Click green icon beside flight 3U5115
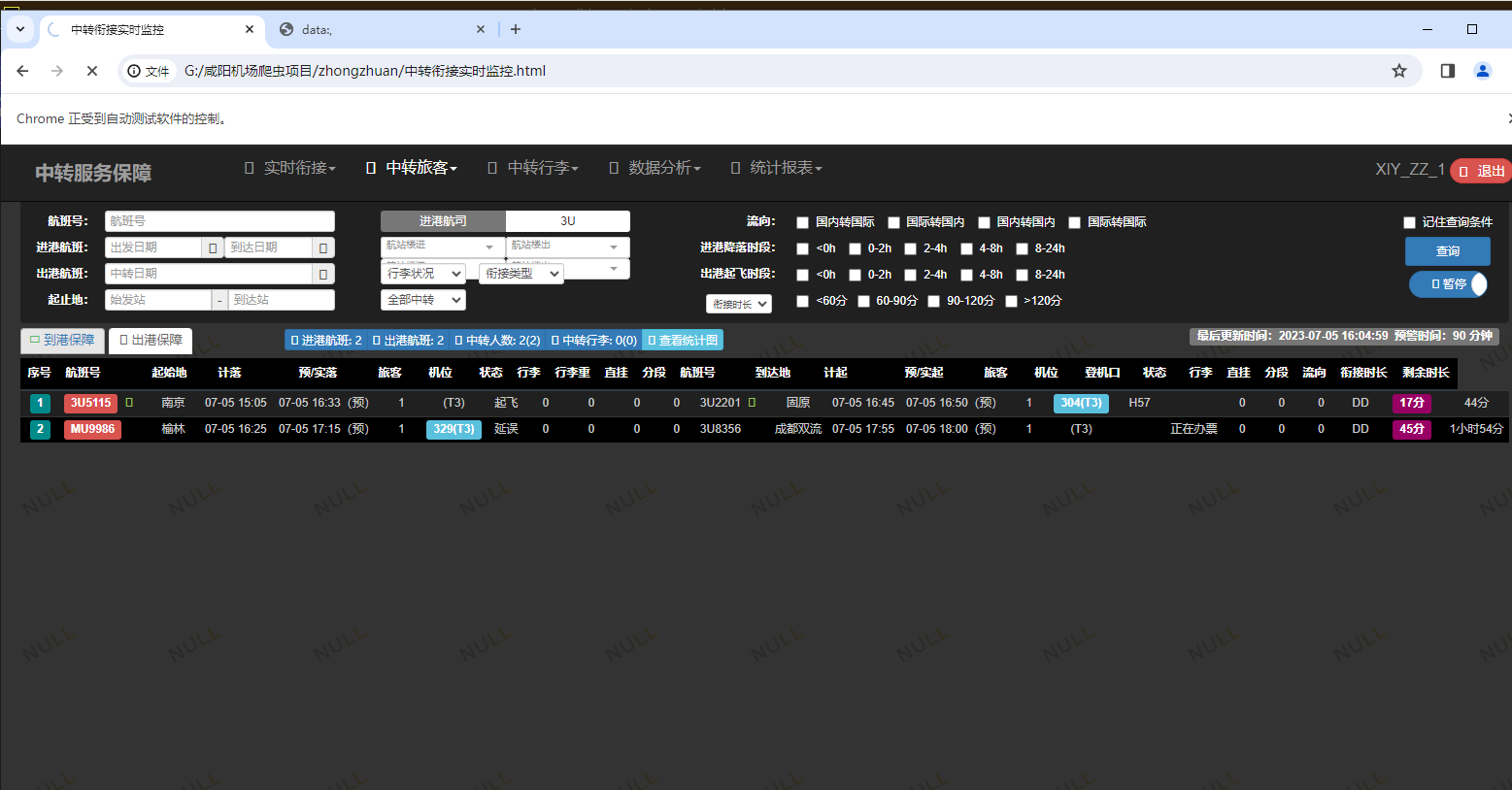This screenshot has width=1512, height=790. 129,402
